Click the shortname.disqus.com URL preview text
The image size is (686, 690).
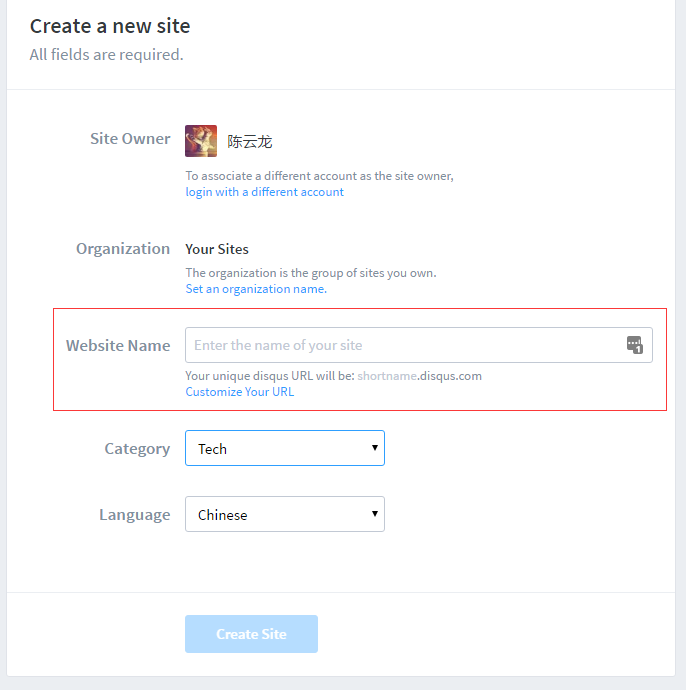point(419,376)
